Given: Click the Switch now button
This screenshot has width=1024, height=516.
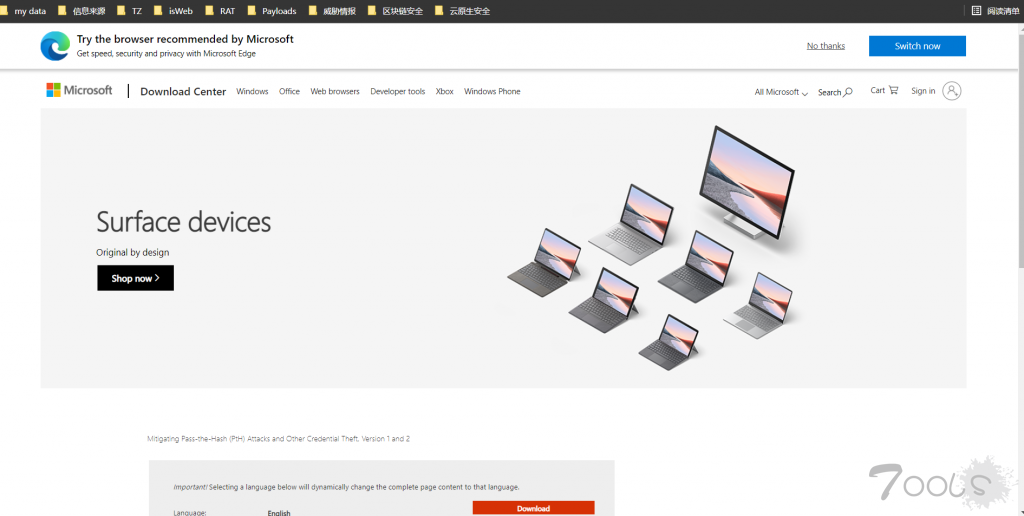Looking at the screenshot, I should coord(917,46).
